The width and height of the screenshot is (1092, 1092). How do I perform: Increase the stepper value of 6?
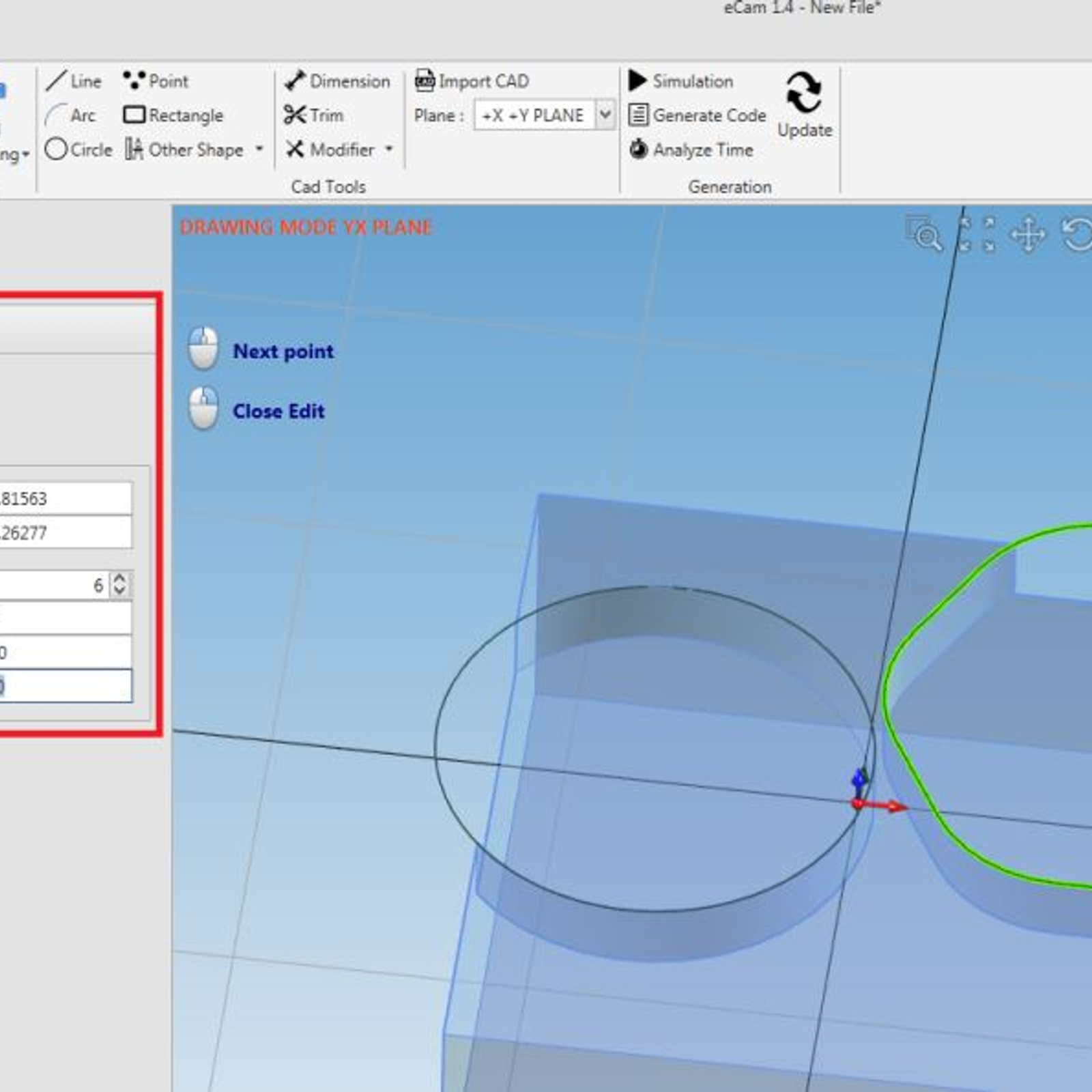click(120, 578)
